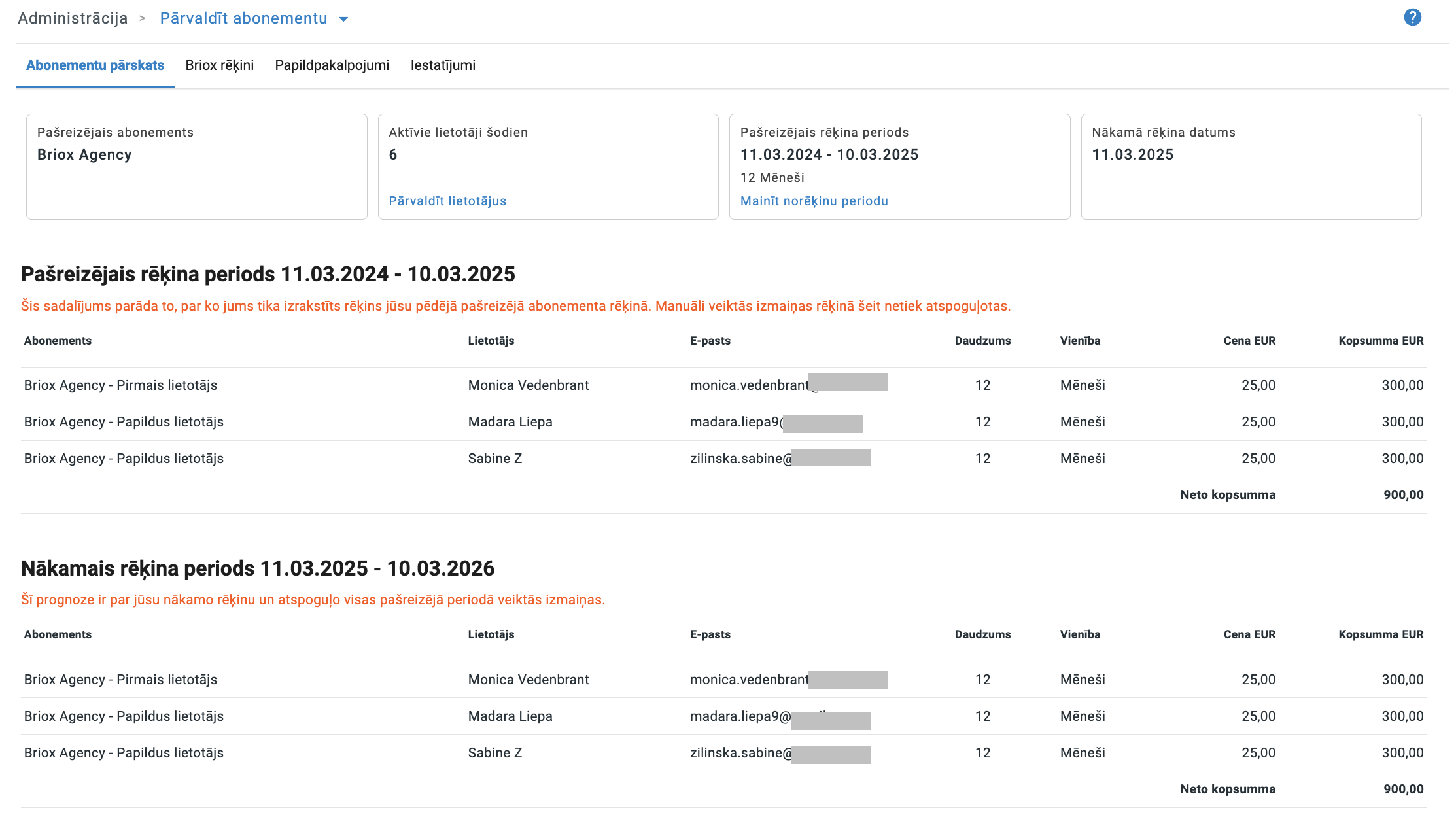Click Sabine Z in current period table

click(495, 459)
